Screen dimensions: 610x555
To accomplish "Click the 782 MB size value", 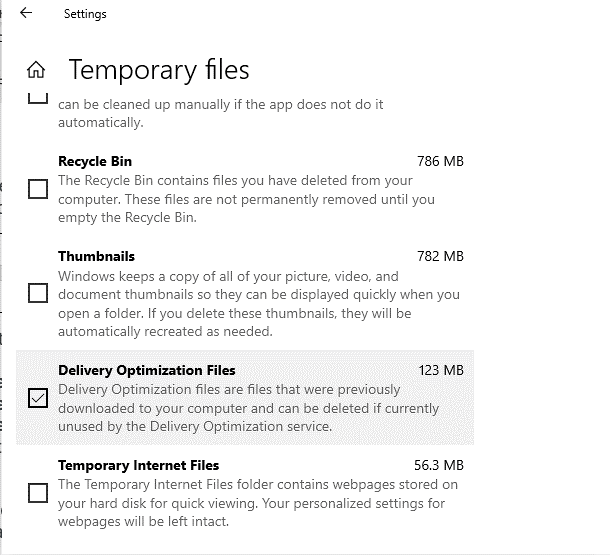I will tap(440, 256).
